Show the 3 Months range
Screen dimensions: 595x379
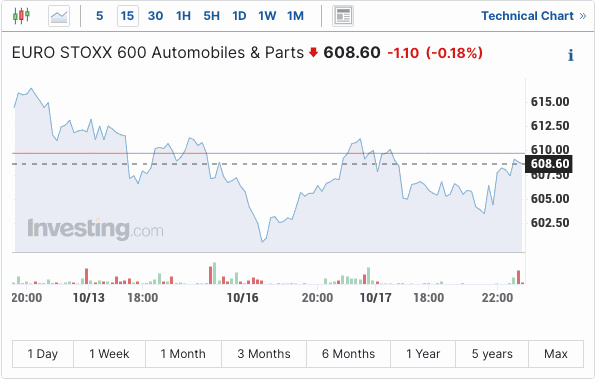pyautogui.click(x=264, y=354)
